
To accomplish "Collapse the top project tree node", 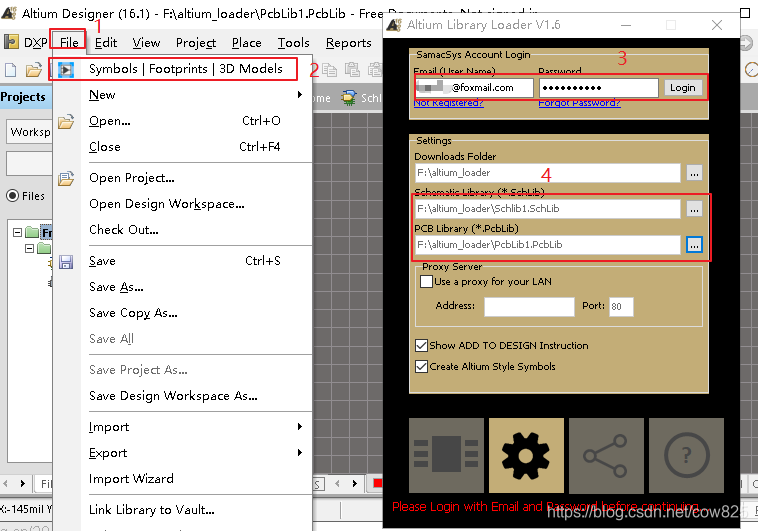I will (x=17, y=233).
